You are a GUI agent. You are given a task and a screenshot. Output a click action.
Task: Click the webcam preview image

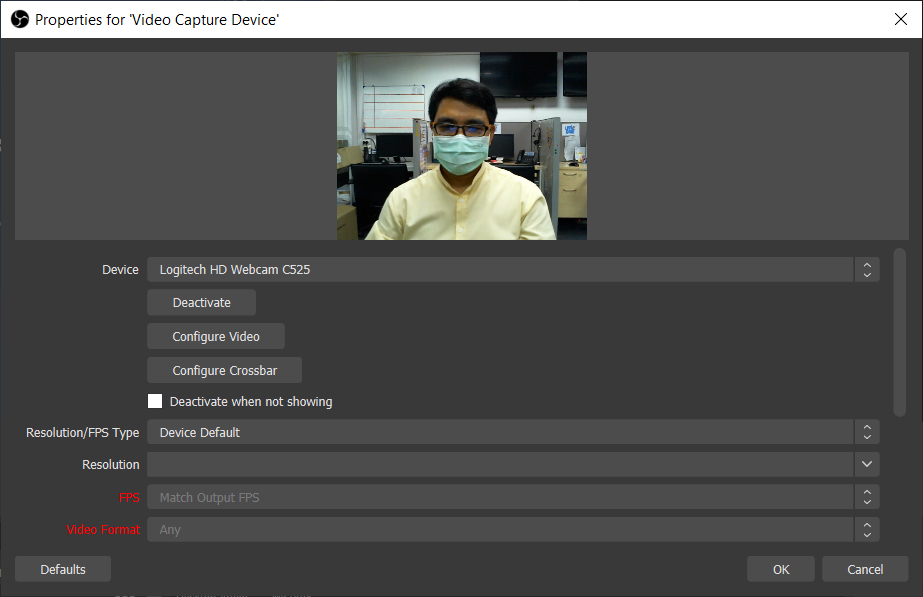(461, 145)
